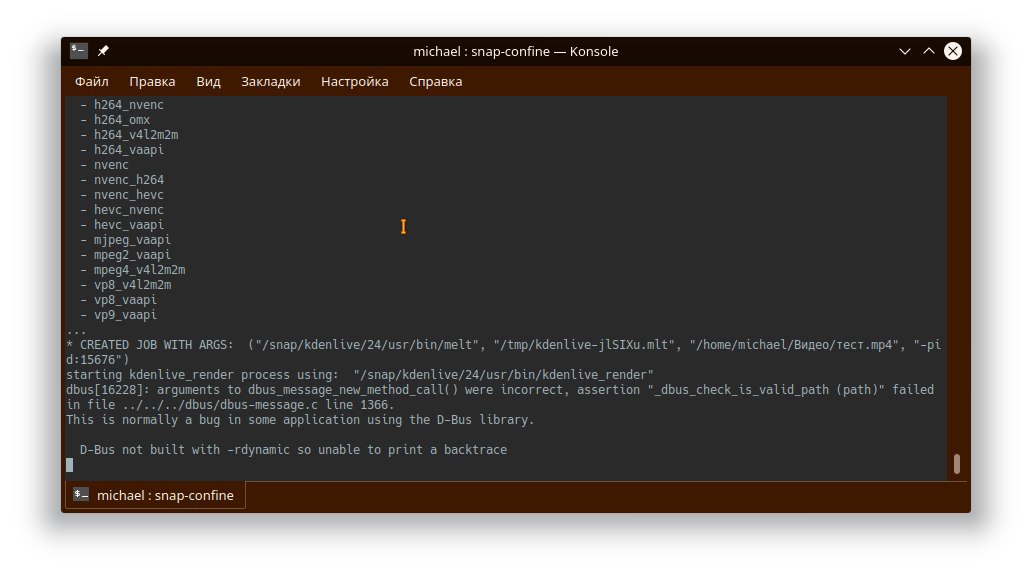Click the terminal cursor block at prompt

coord(69,465)
